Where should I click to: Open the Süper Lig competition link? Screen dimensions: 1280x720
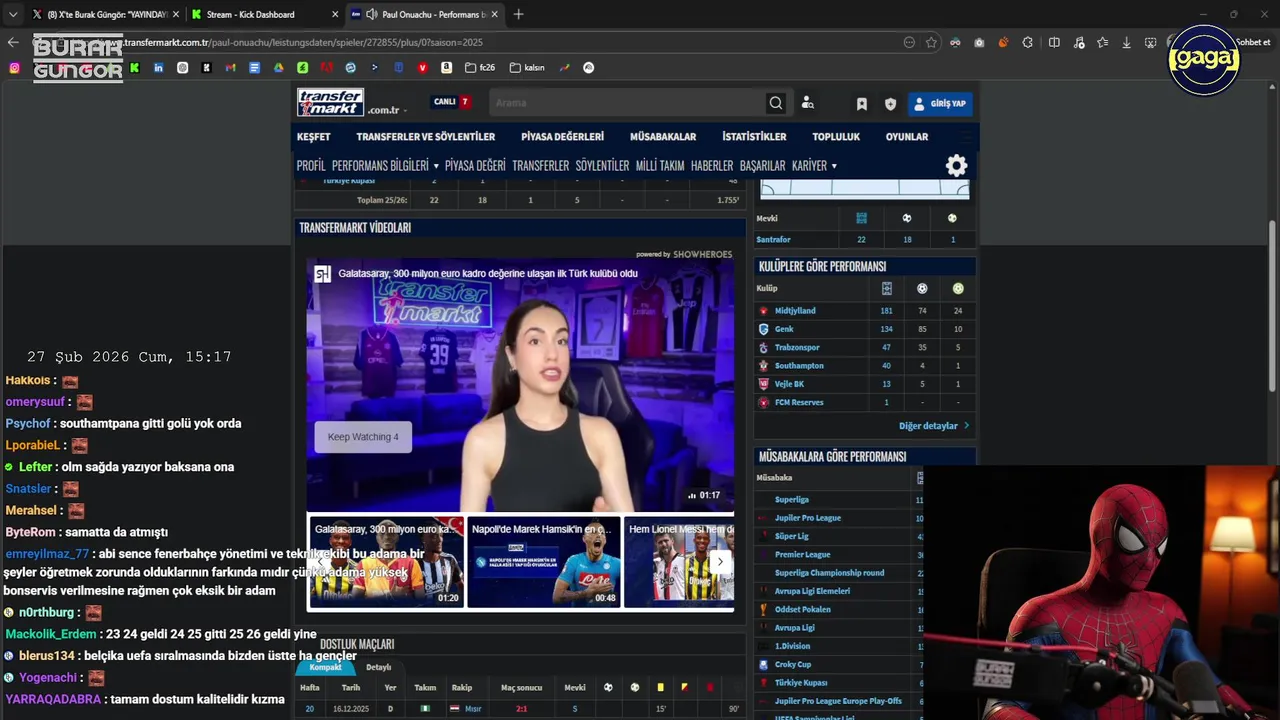(791, 536)
